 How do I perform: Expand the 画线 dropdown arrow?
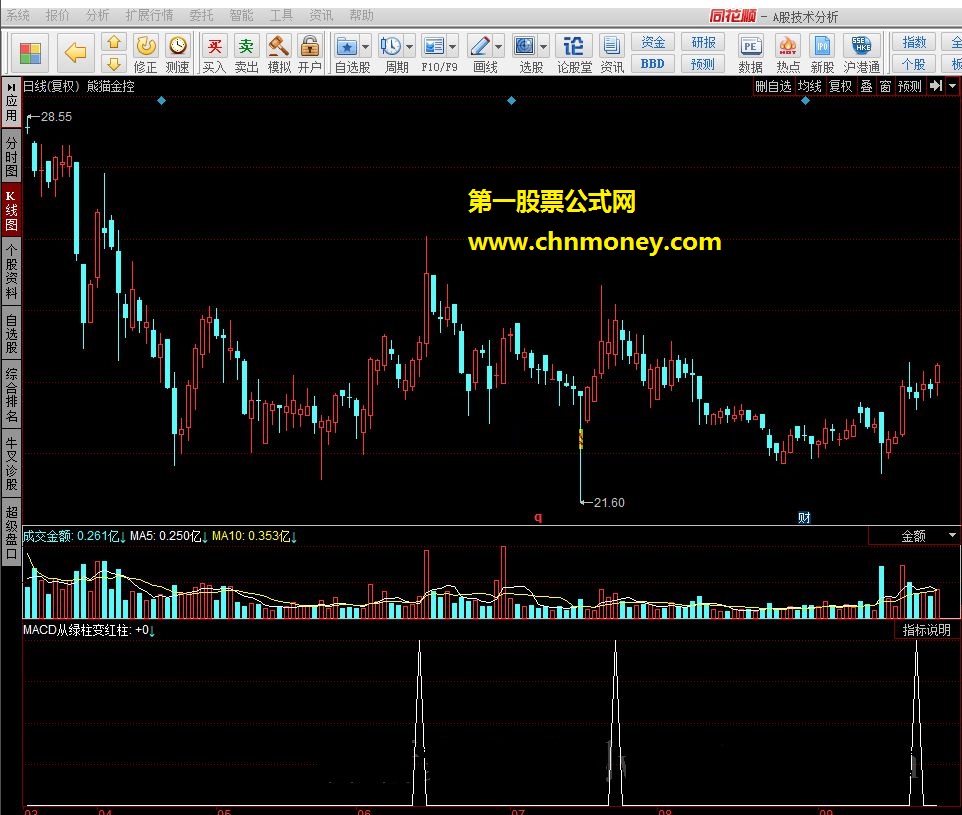pyautogui.click(x=498, y=47)
